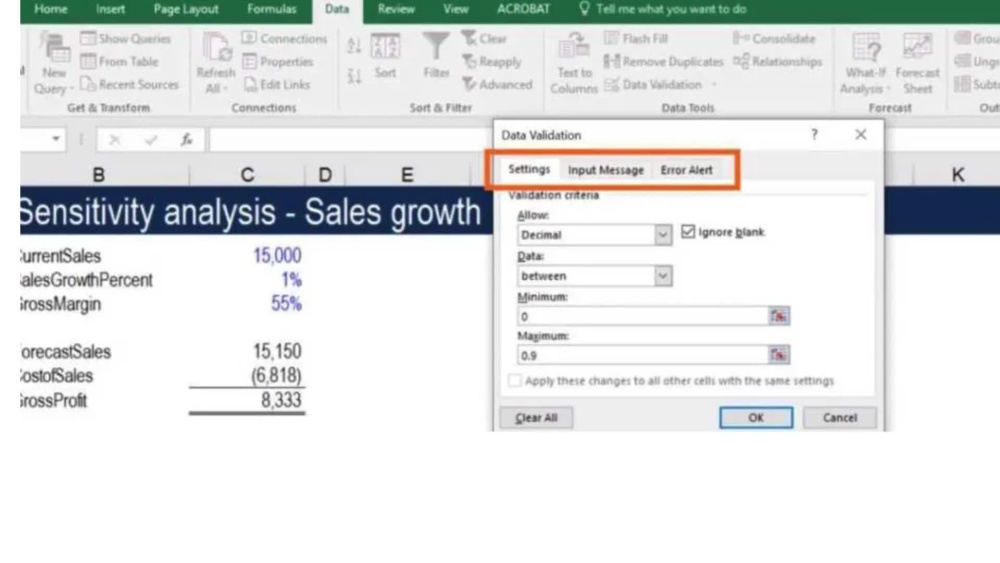The width and height of the screenshot is (1000, 563).
Task: Open the ACROBAT tab
Action: click(x=523, y=10)
